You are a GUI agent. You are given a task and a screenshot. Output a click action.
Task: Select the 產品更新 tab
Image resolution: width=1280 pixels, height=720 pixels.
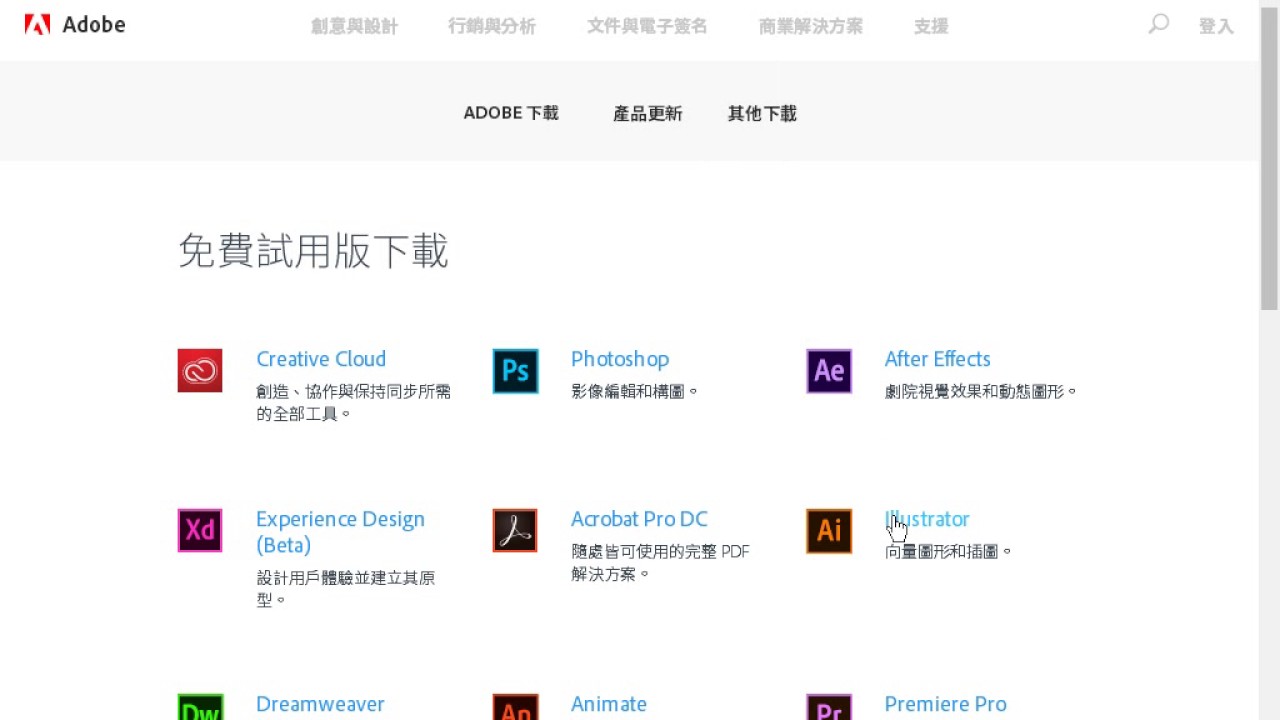[x=647, y=113]
